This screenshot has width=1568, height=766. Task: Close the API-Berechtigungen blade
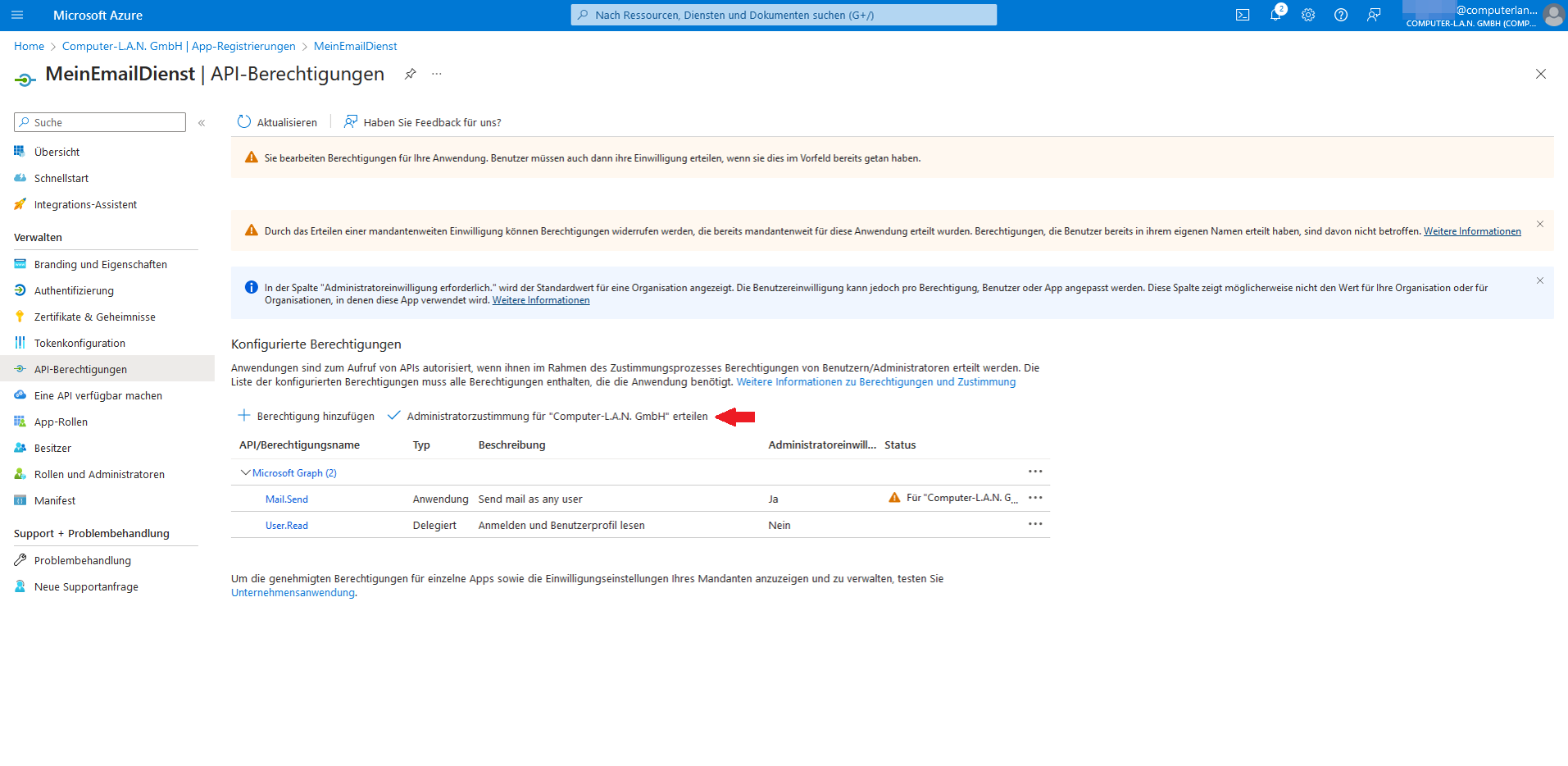[1541, 74]
